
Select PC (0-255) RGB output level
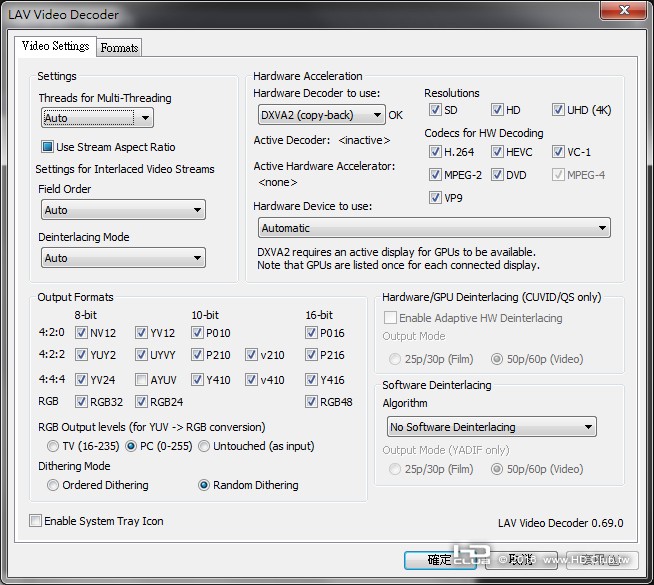131,446
